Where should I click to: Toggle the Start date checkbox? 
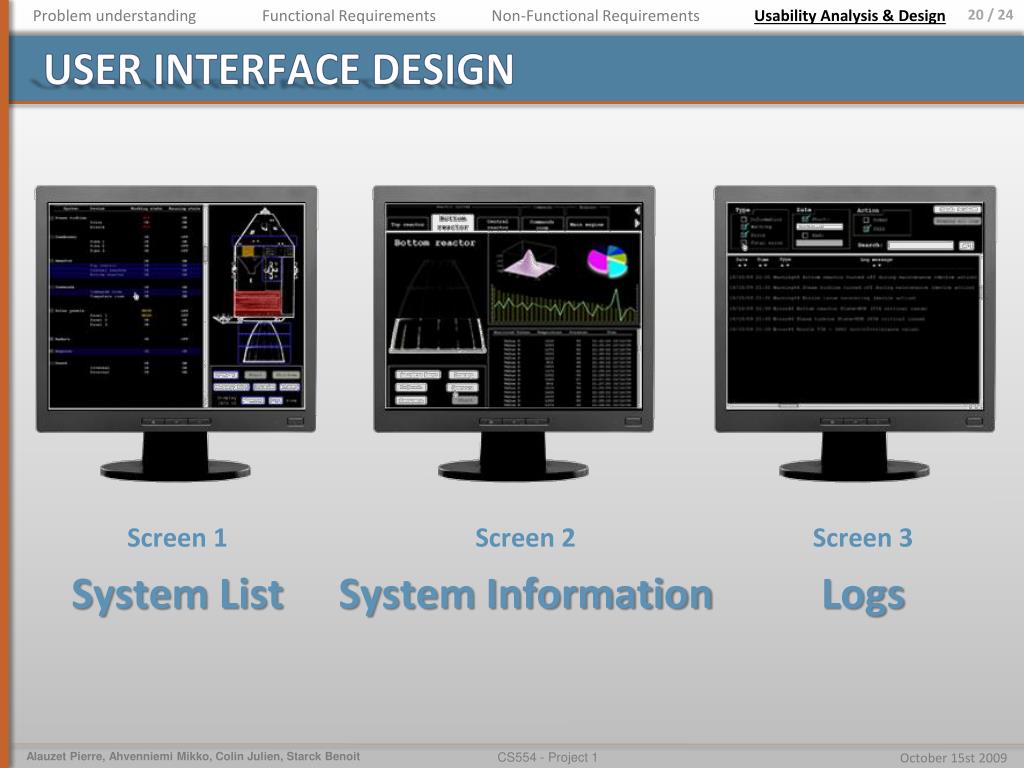[805, 219]
